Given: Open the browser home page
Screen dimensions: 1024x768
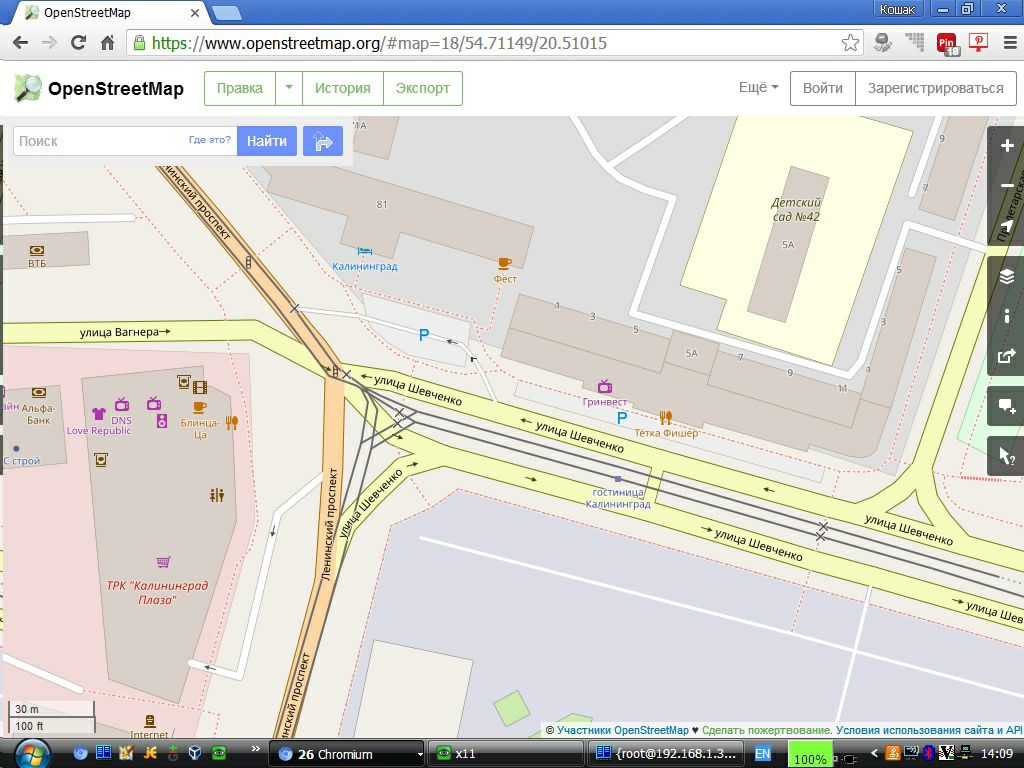Looking at the screenshot, I should point(108,43).
